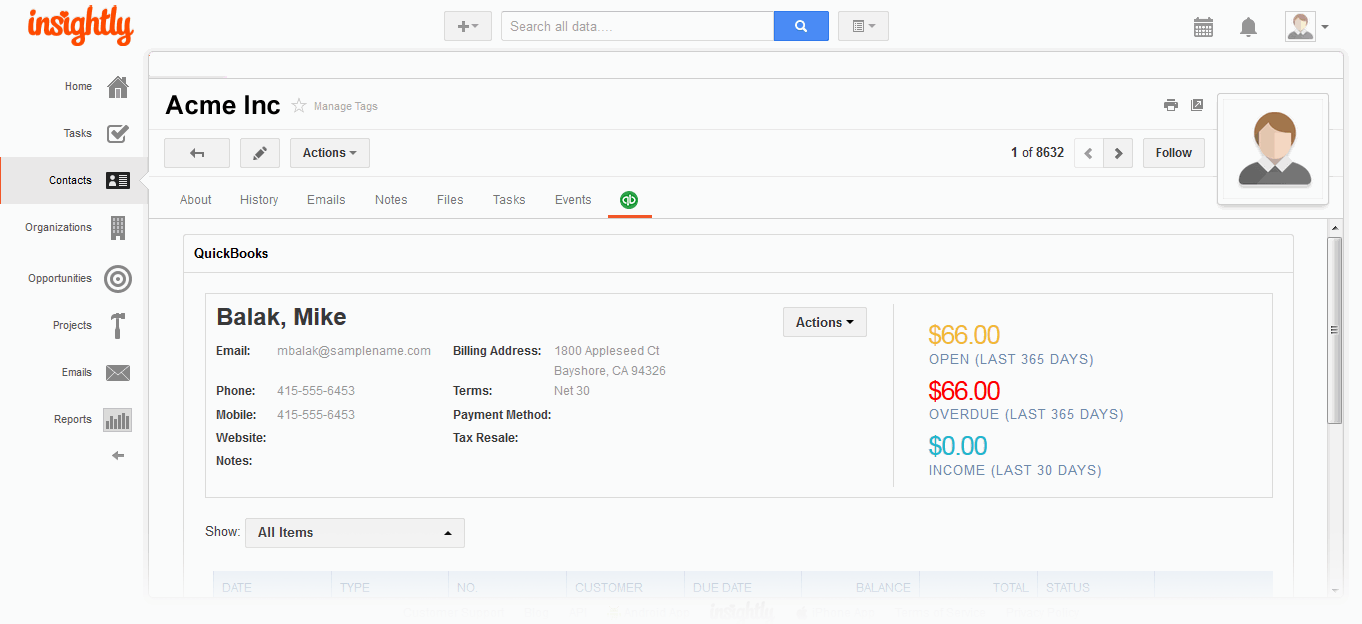
Task: Click the Insightly logo
Action: click(x=80, y=25)
